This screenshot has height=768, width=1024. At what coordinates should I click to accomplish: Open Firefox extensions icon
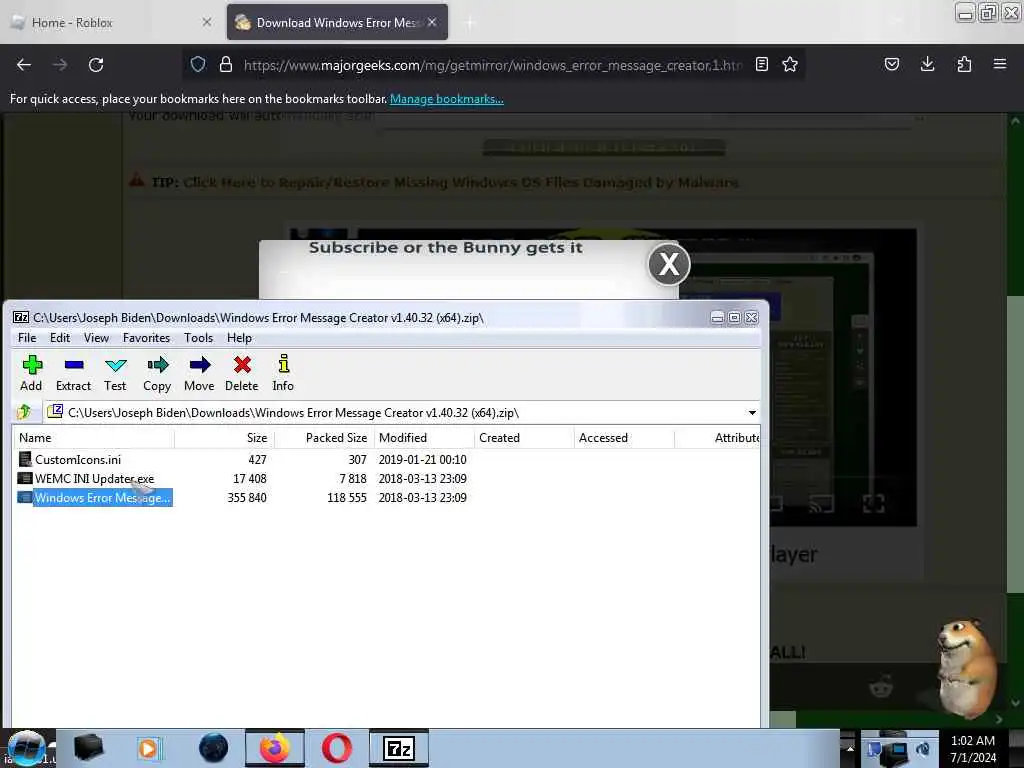click(964, 64)
